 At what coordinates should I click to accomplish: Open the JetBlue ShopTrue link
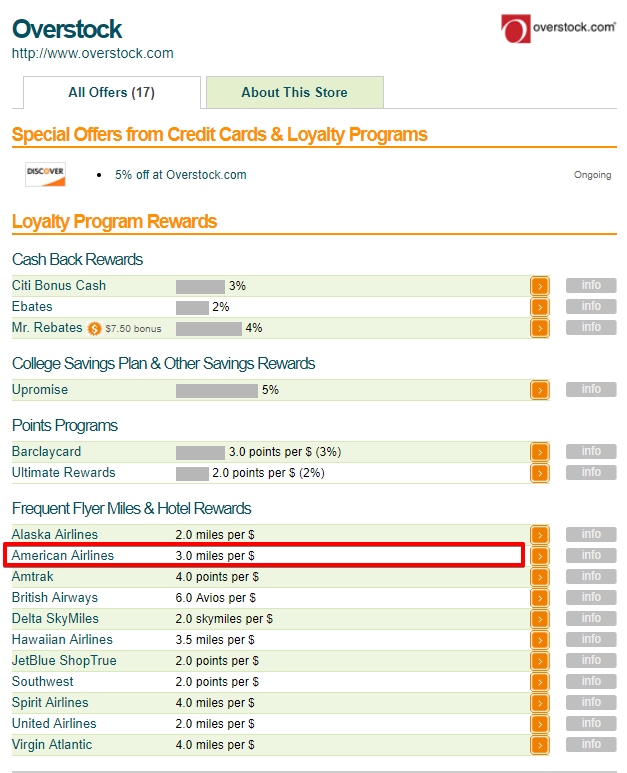click(x=64, y=661)
